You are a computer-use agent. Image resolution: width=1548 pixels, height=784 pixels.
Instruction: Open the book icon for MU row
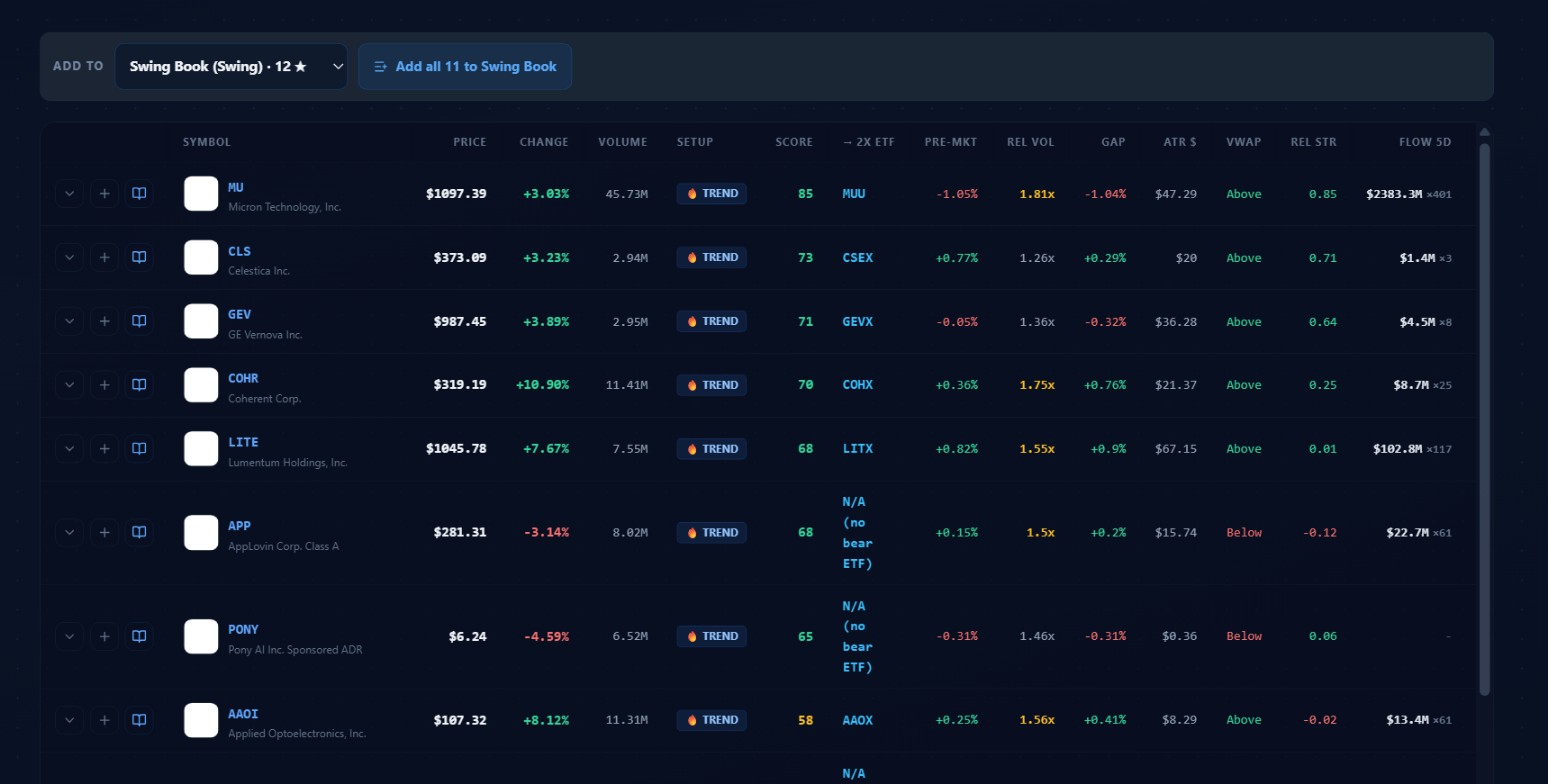coord(139,193)
